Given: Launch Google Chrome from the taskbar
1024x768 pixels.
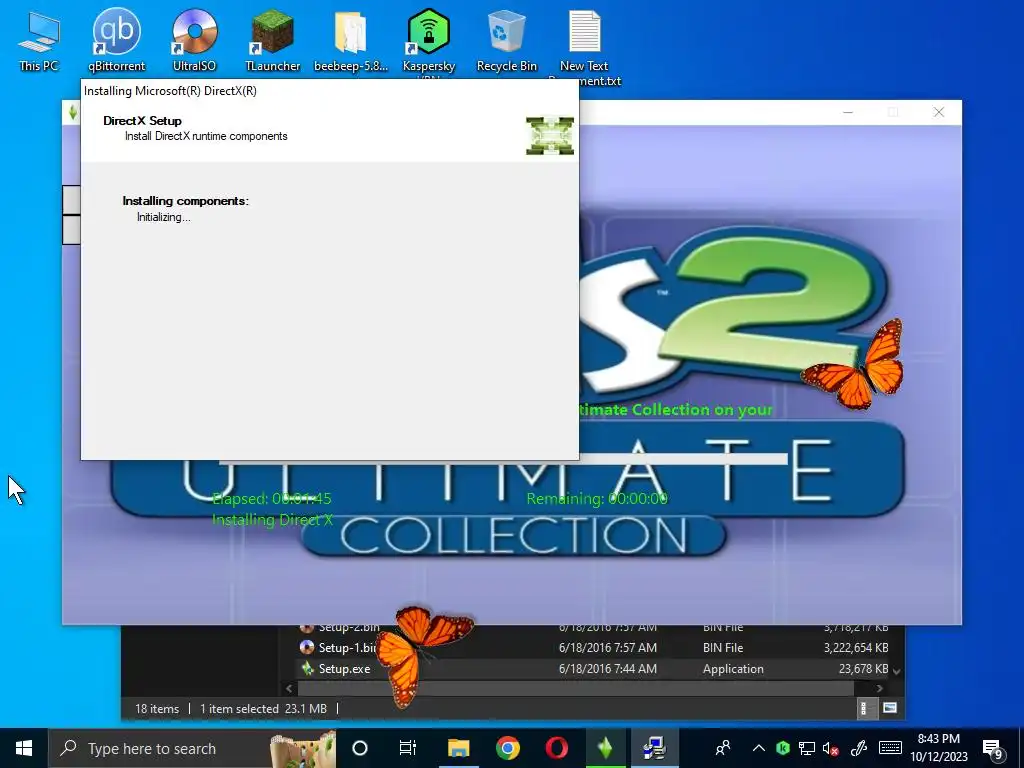Looking at the screenshot, I should pos(507,748).
